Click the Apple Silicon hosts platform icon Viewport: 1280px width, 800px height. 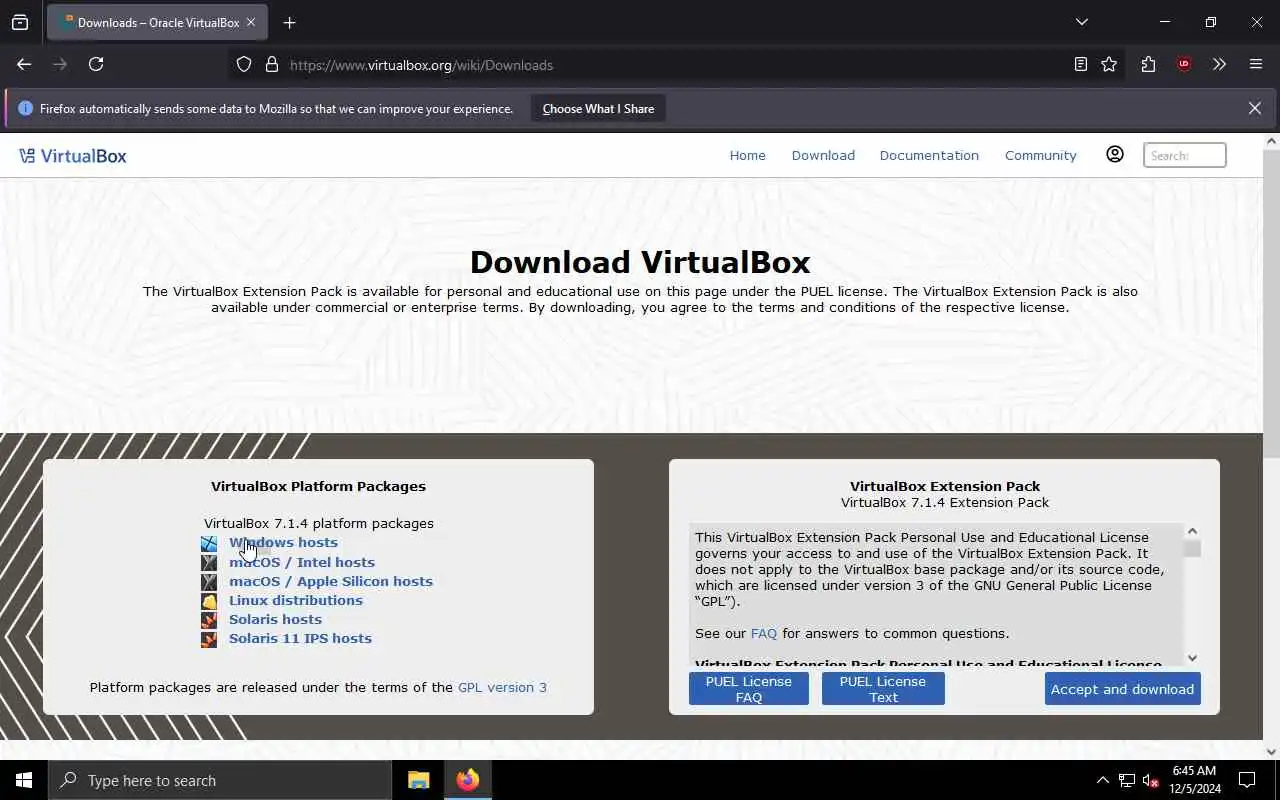(209, 582)
